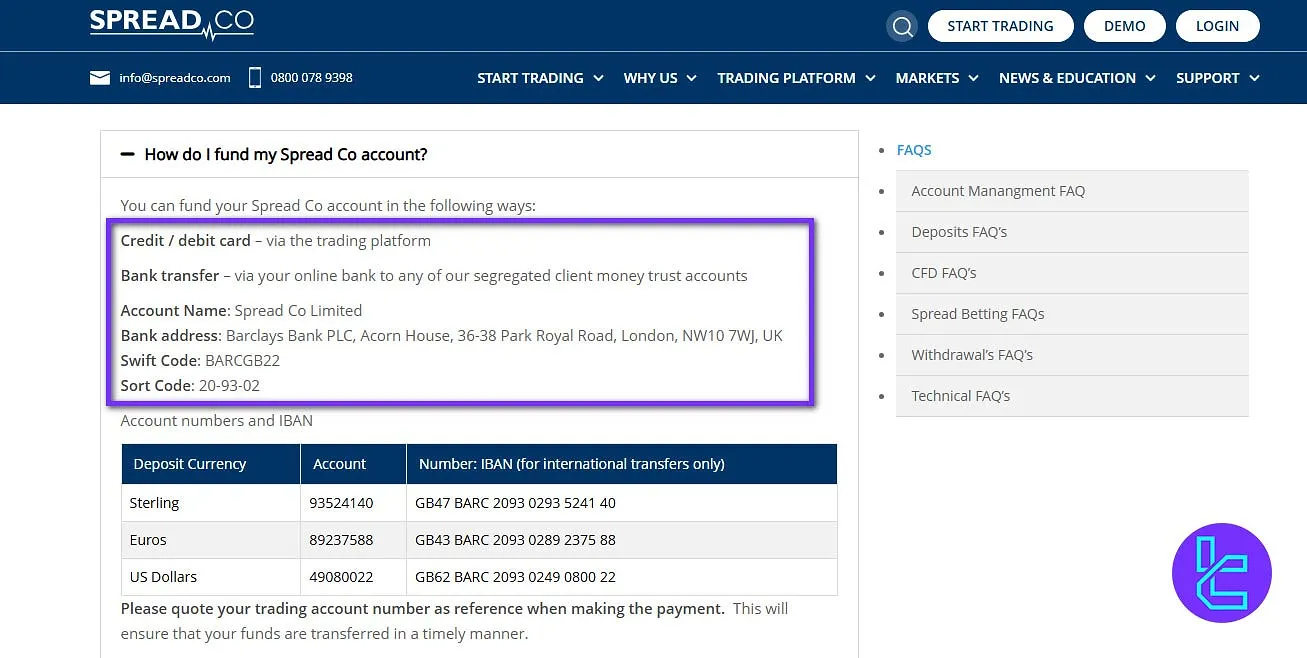Open the Withdrawal's FAQ's page

(x=969, y=354)
